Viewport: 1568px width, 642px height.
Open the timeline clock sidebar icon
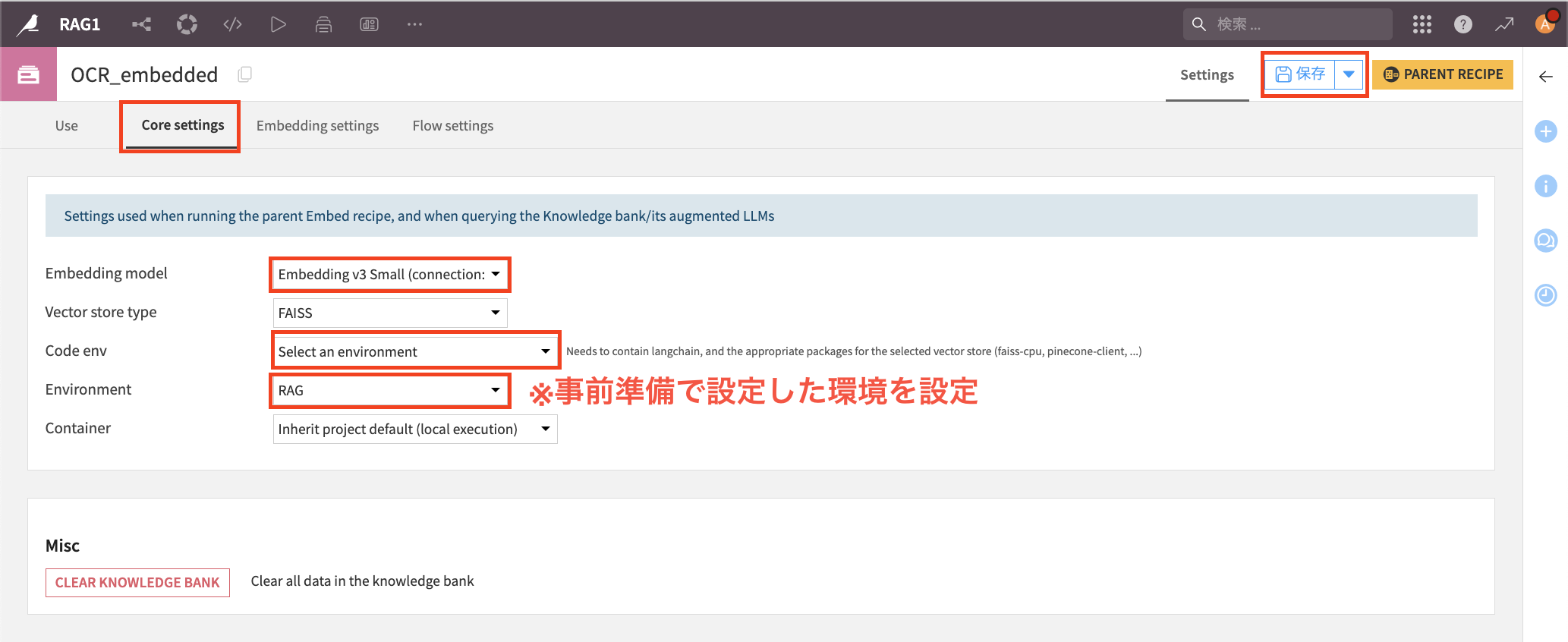(x=1545, y=295)
